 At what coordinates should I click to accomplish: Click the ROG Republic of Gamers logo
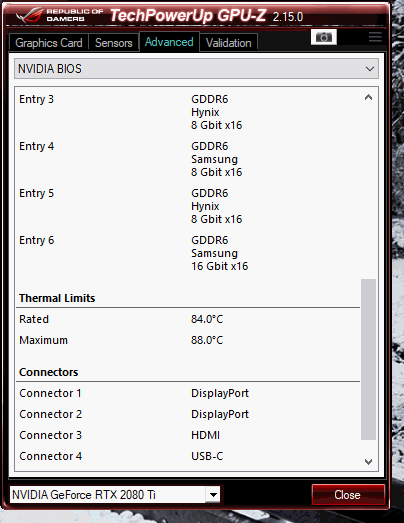click(x=59, y=15)
